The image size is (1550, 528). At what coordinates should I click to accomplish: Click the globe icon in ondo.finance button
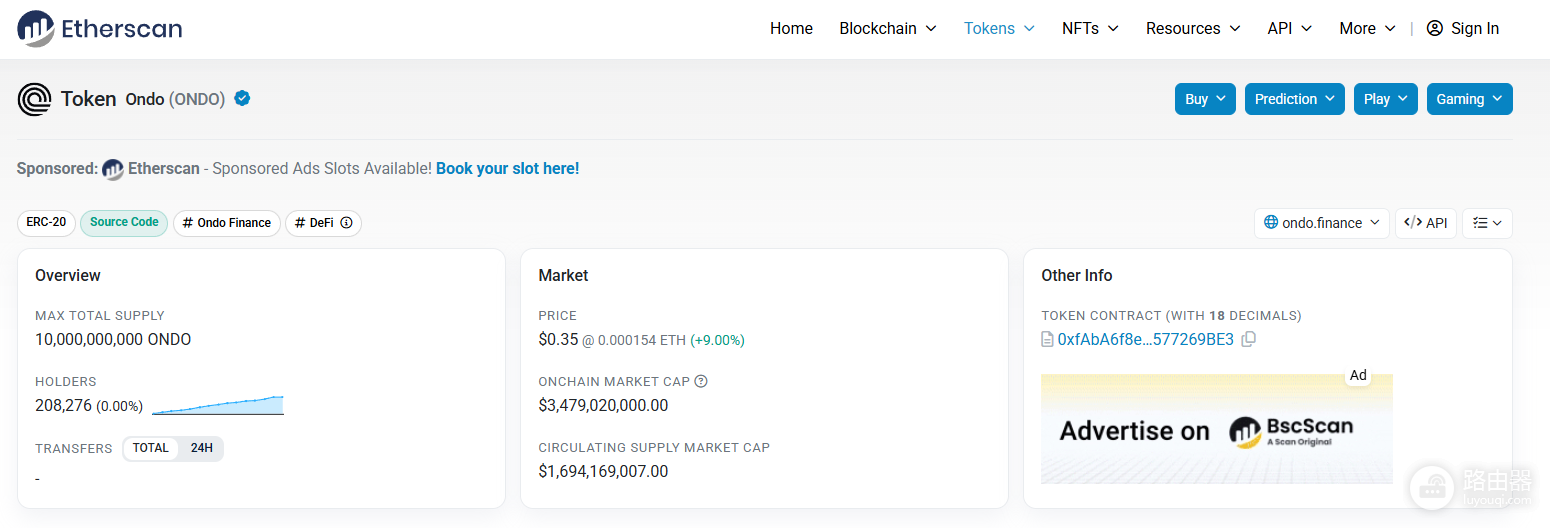tap(1271, 223)
